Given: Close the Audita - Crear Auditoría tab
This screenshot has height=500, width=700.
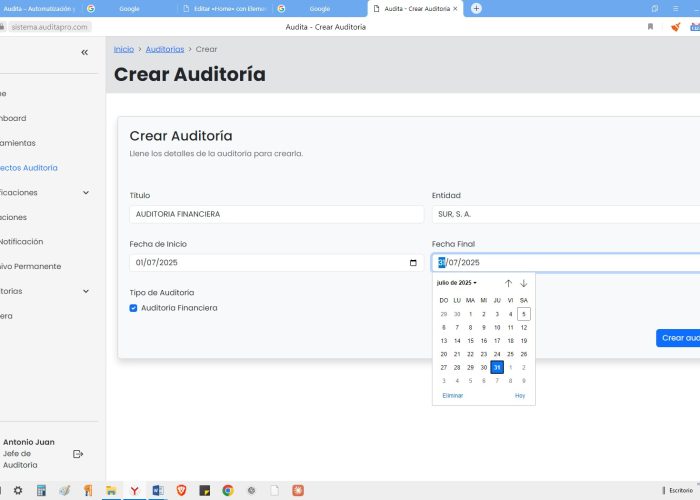Looking at the screenshot, I should (455, 8).
